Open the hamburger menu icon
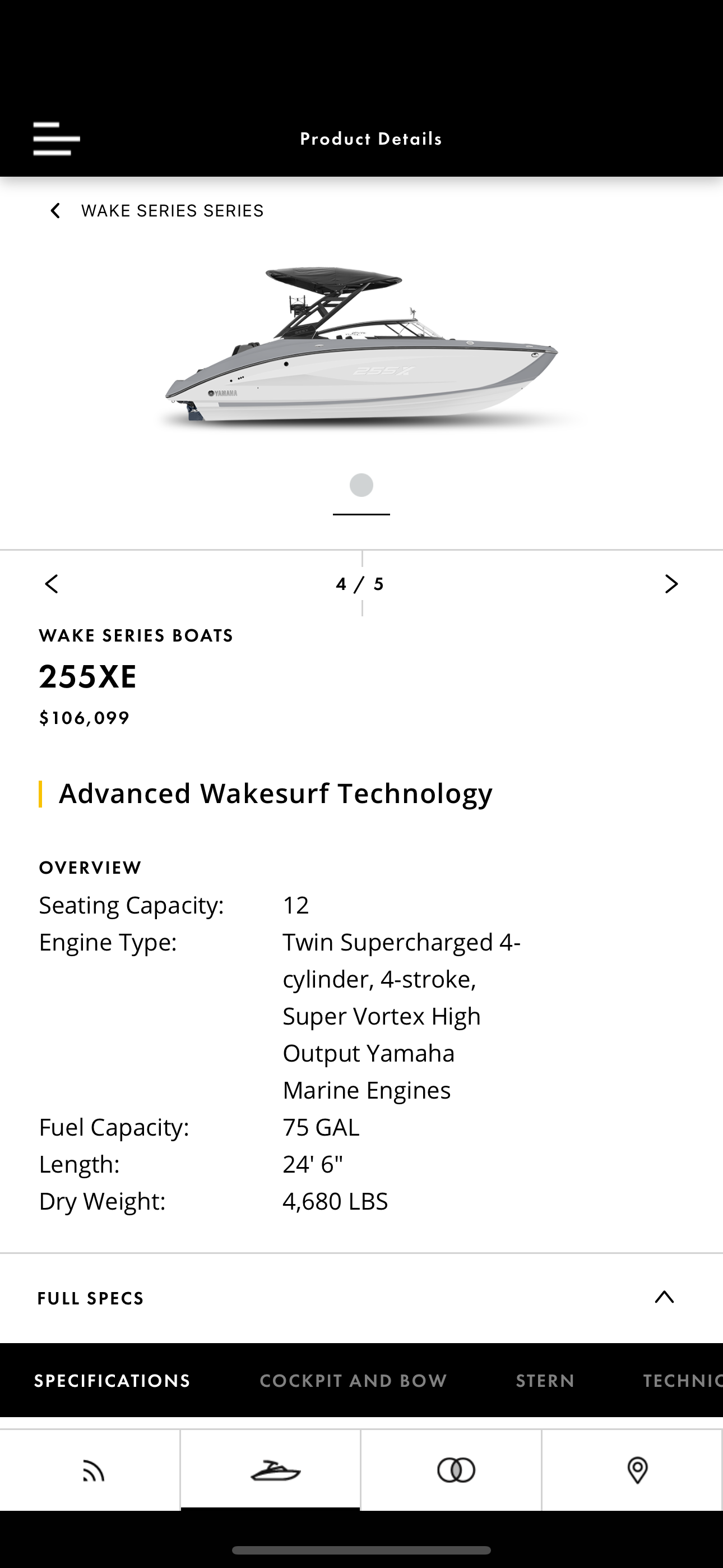The image size is (723, 1568). 56,139
